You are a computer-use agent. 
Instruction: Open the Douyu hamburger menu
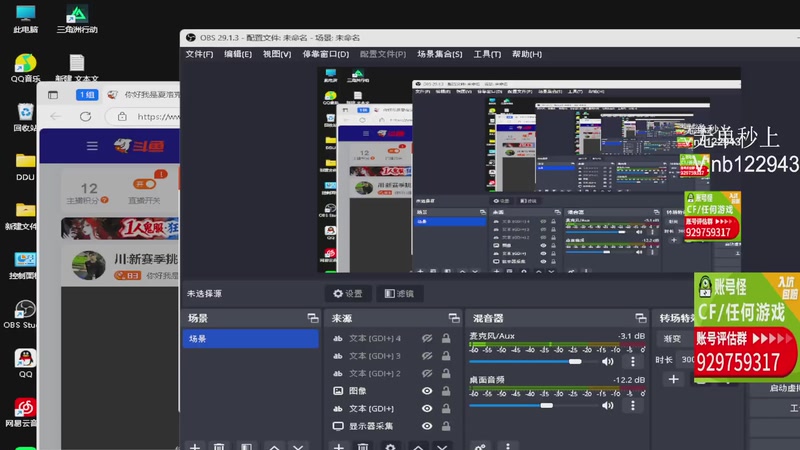[92, 146]
